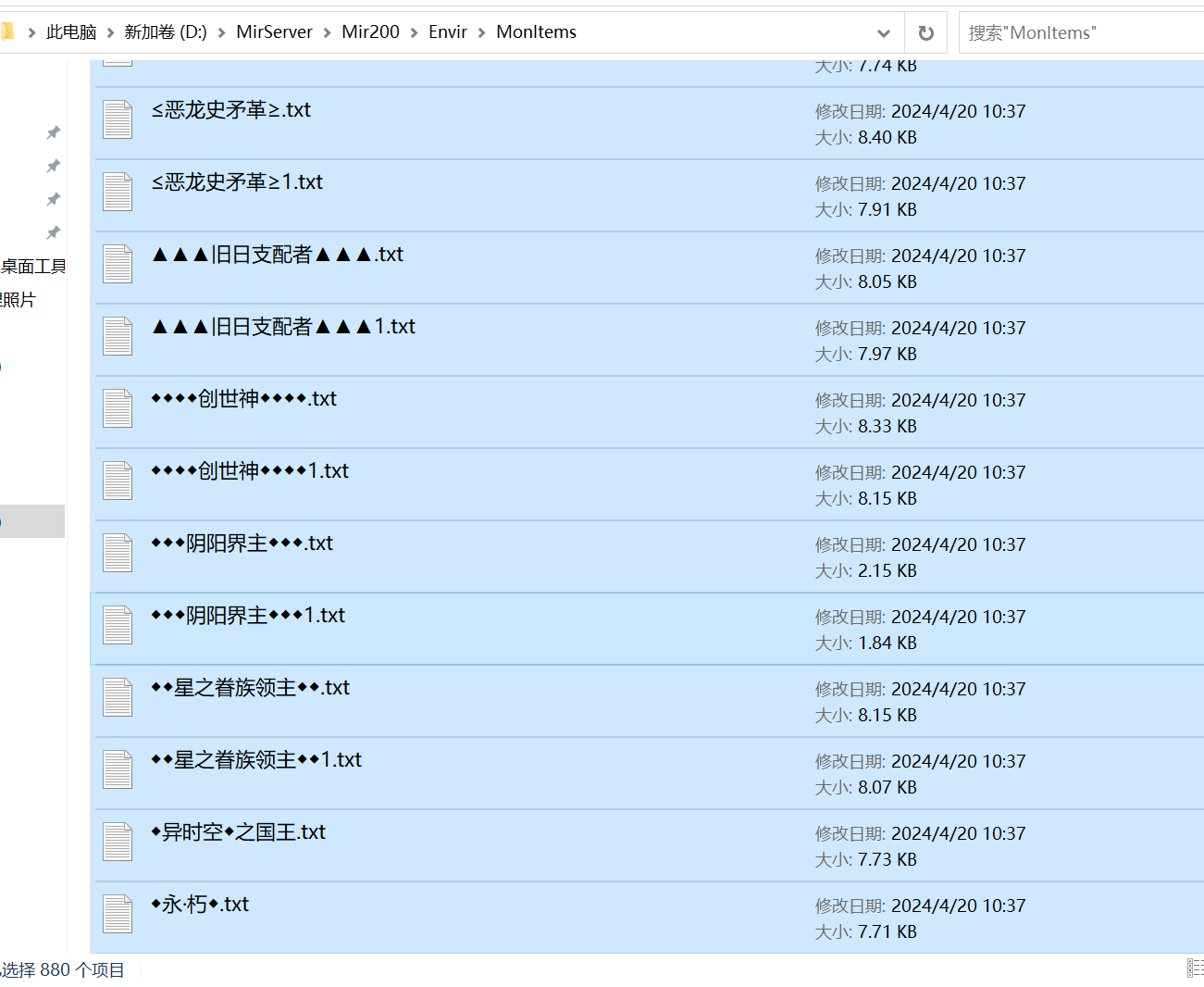Viewport: 1204px width, 987px height.
Task: Navigate to 此电脑 in the breadcrumb
Action: (71, 32)
